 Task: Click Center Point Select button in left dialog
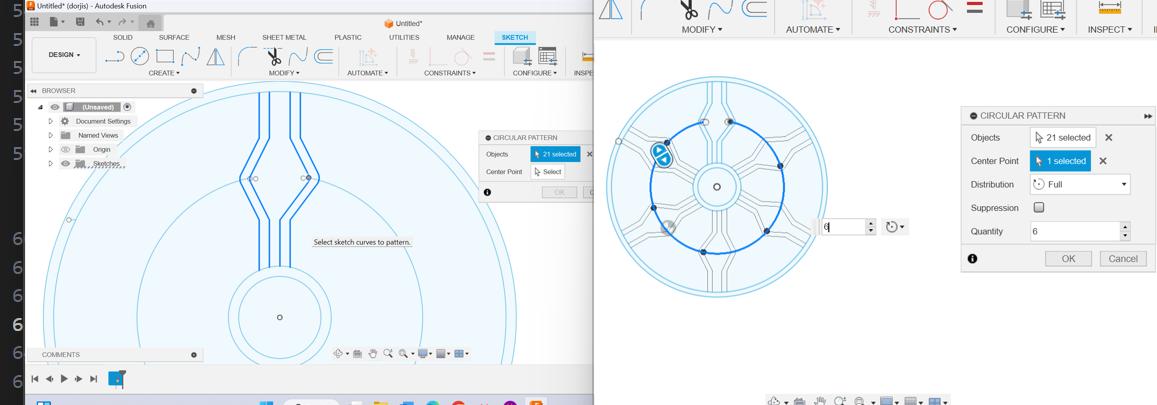click(548, 172)
